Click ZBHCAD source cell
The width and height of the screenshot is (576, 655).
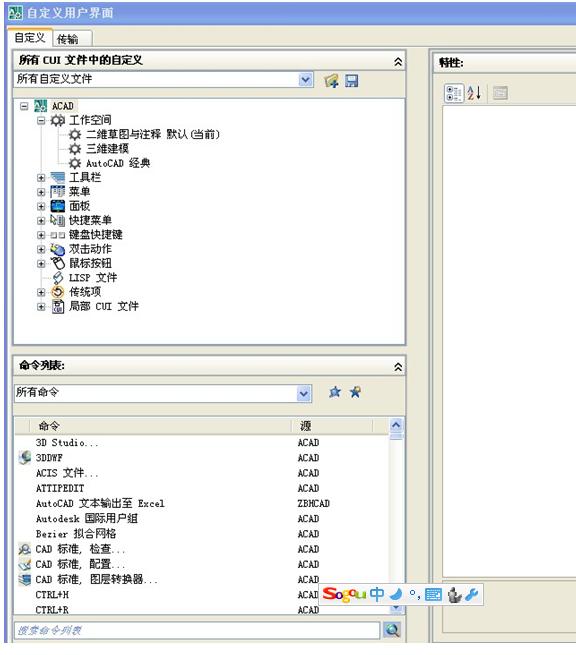[313, 503]
